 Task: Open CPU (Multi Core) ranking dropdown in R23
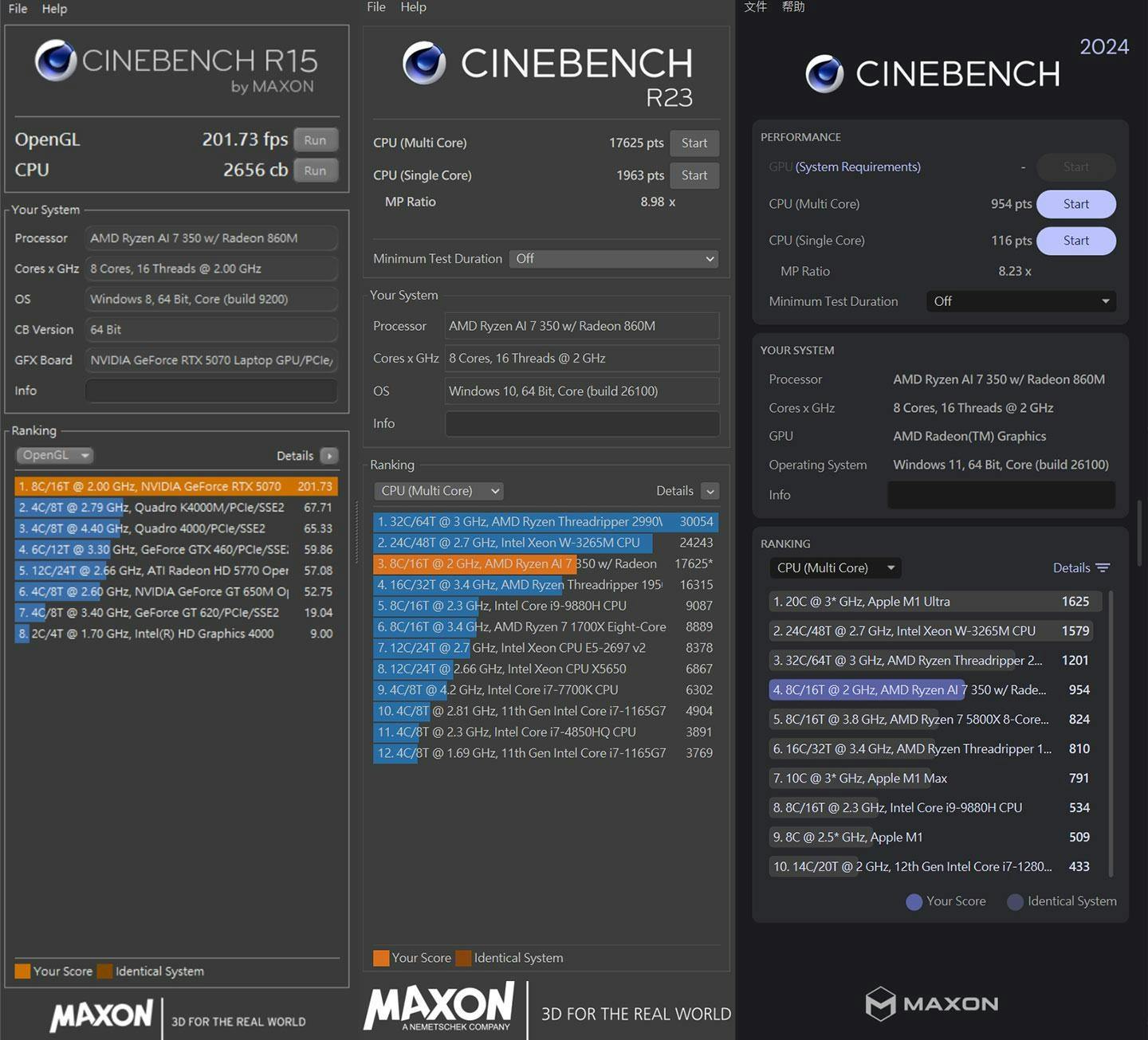coord(439,491)
